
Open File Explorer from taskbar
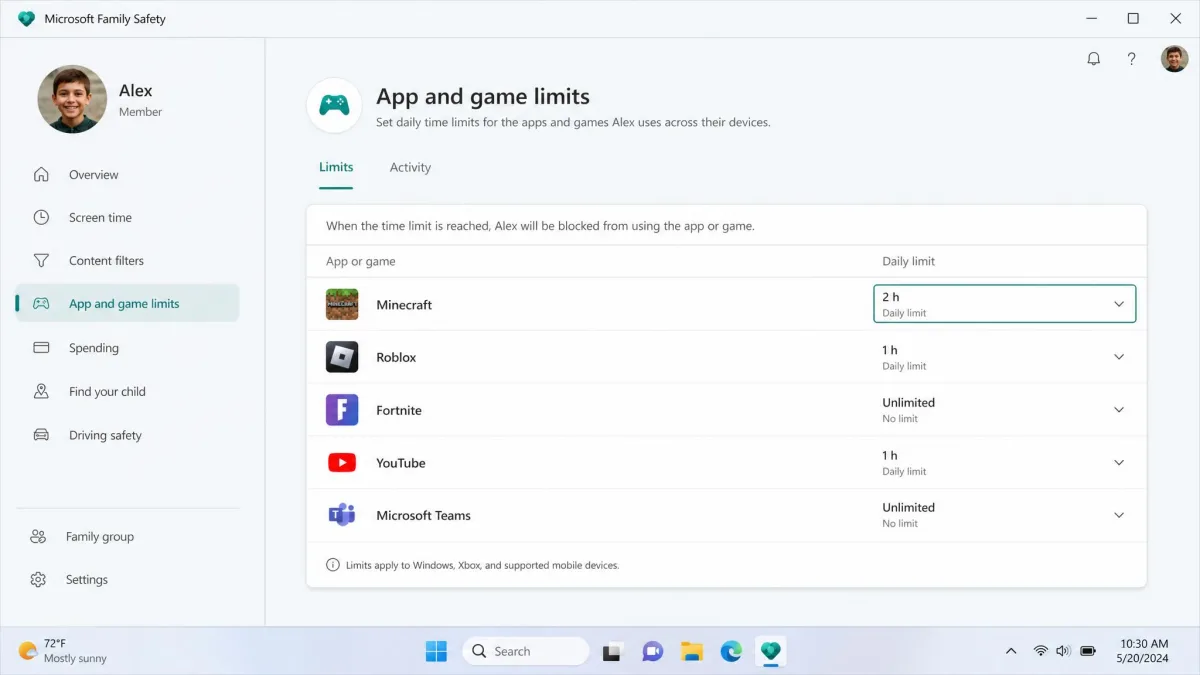[x=692, y=652]
